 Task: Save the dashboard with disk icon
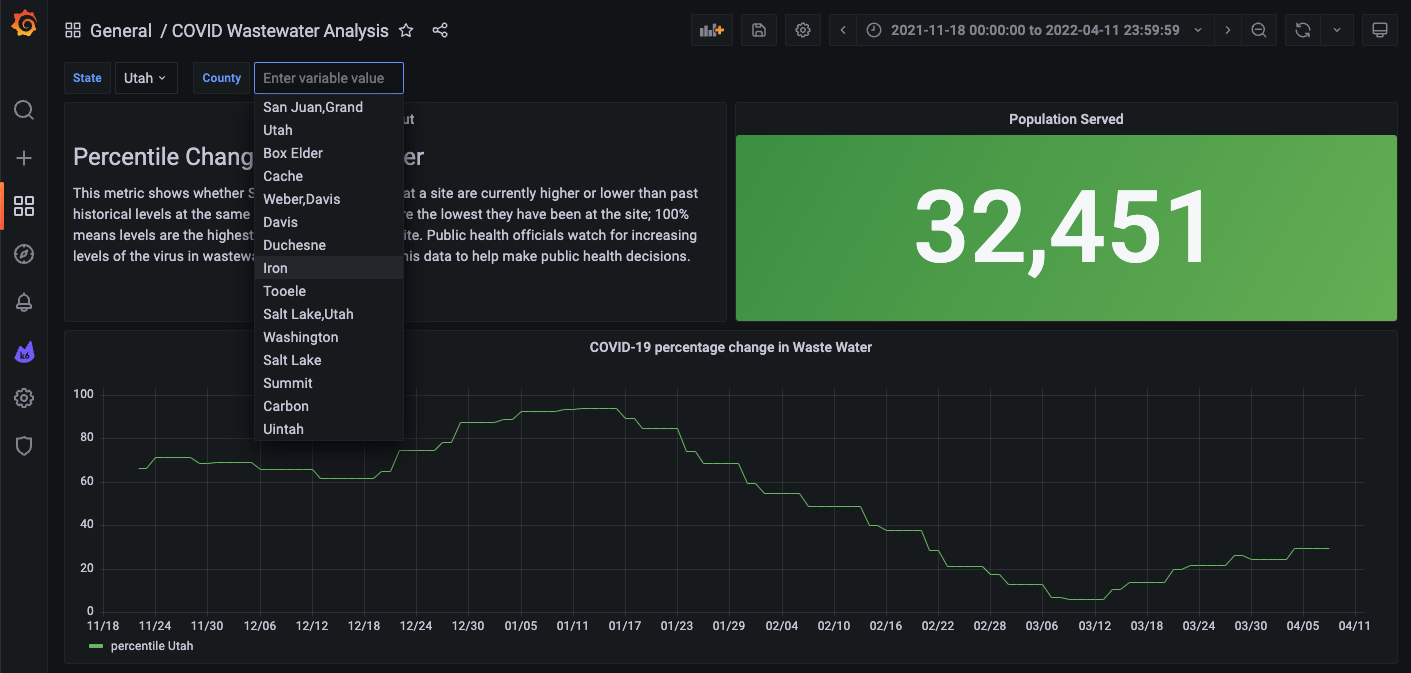pyautogui.click(x=759, y=30)
